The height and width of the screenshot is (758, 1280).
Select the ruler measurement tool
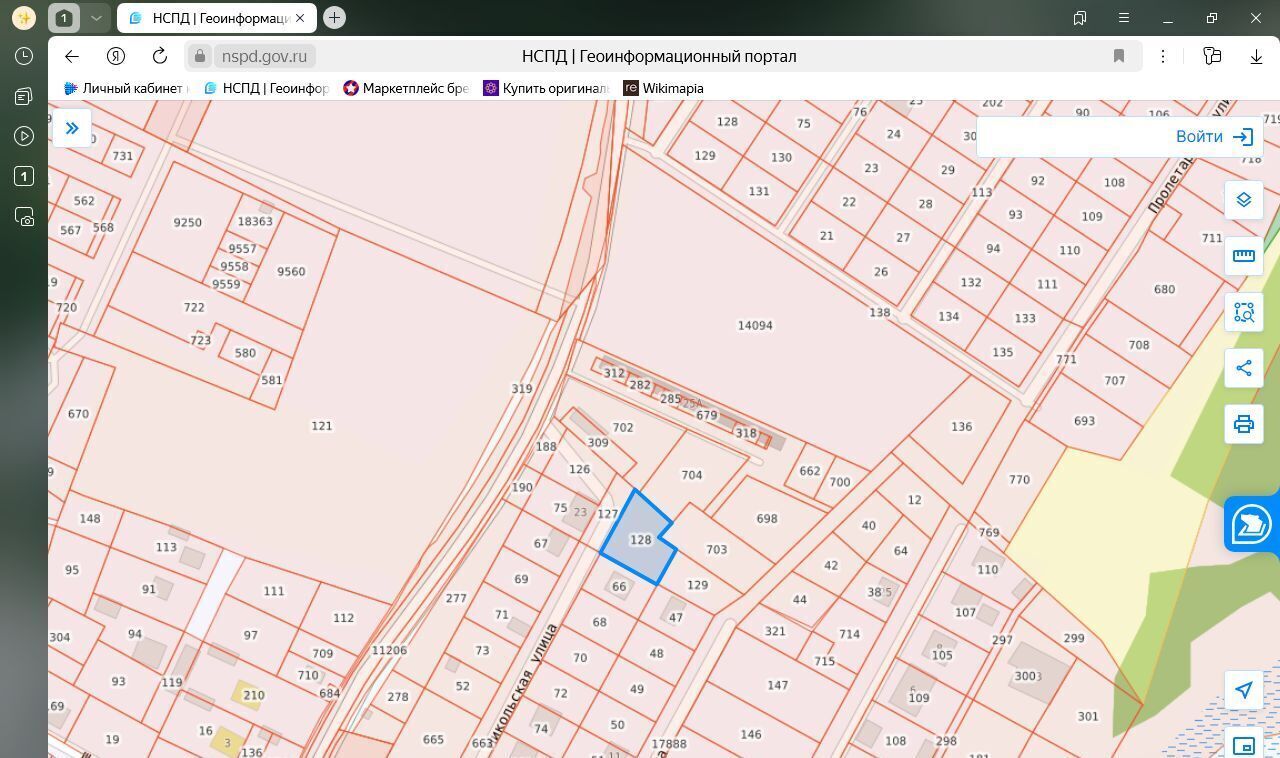(1244, 256)
